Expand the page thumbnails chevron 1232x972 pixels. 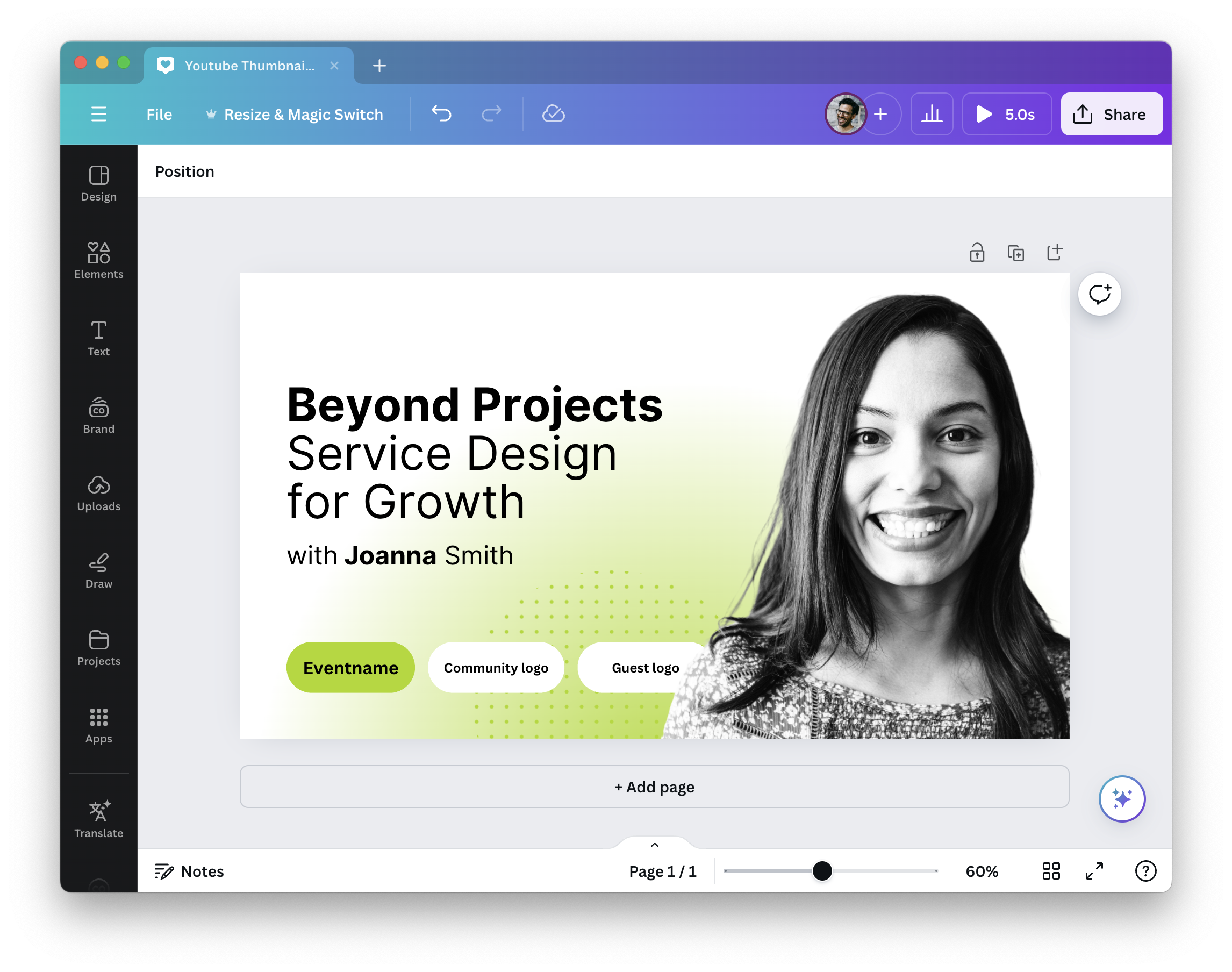[x=654, y=845]
